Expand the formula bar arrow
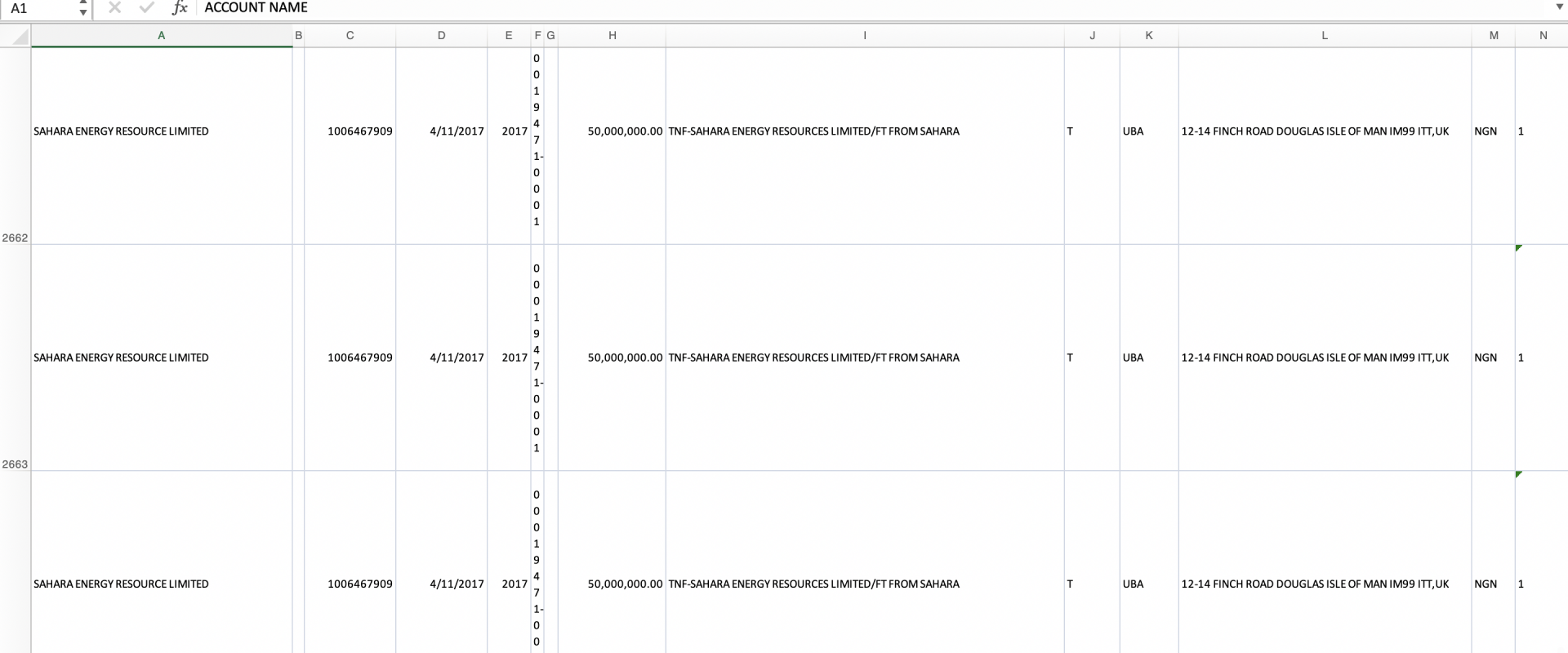1568x653 pixels. click(1560, 7)
